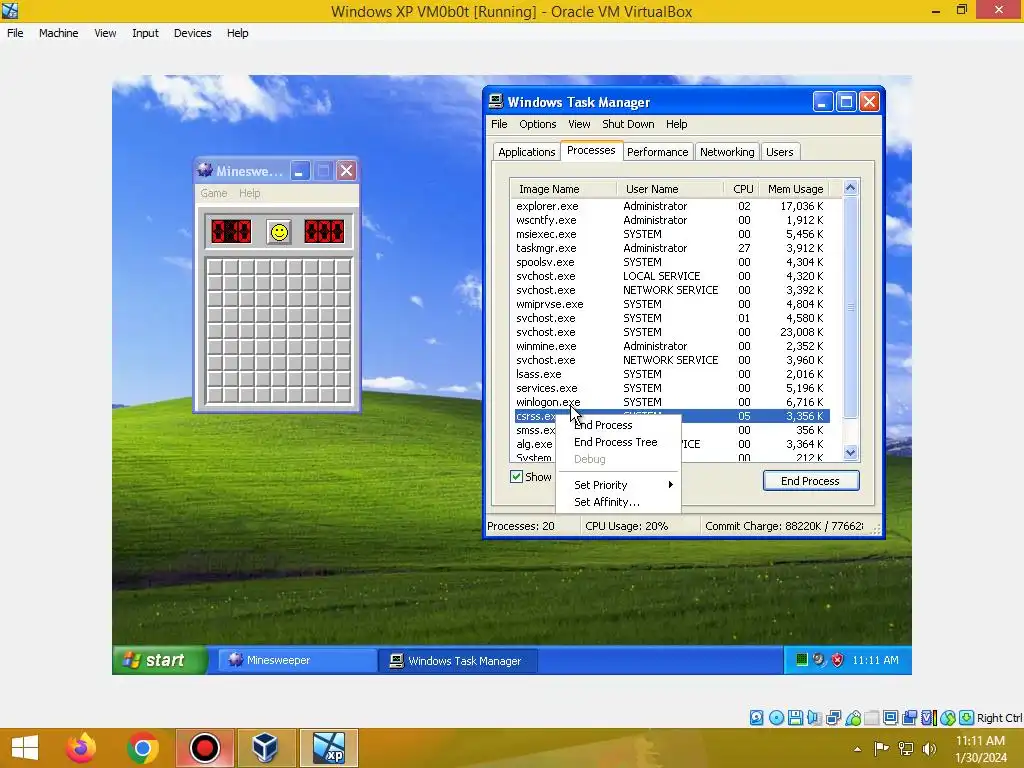Open VirtualBox Machine menu
The width and height of the screenshot is (1024, 768).
59,33
